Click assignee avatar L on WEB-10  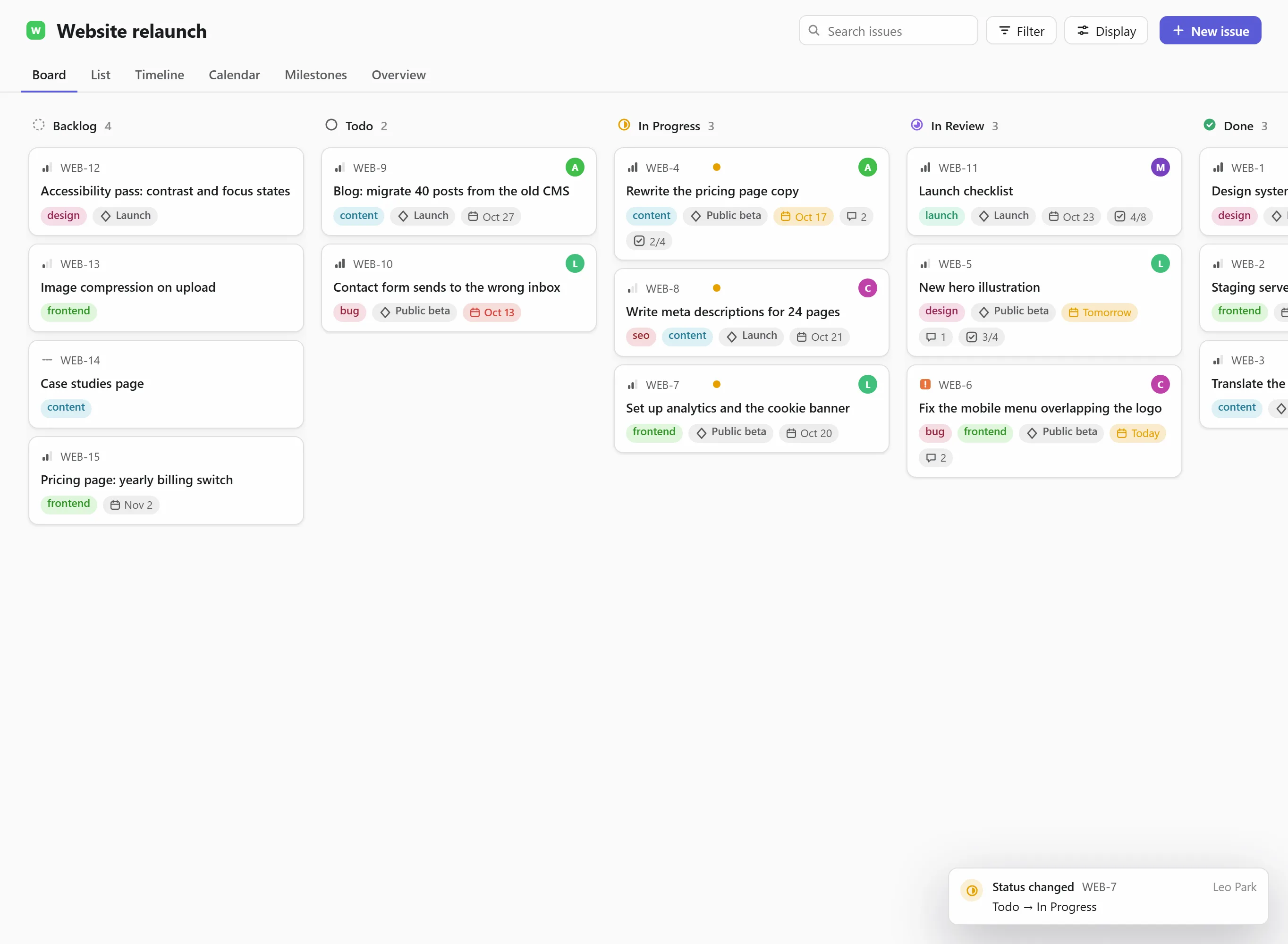(575, 263)
